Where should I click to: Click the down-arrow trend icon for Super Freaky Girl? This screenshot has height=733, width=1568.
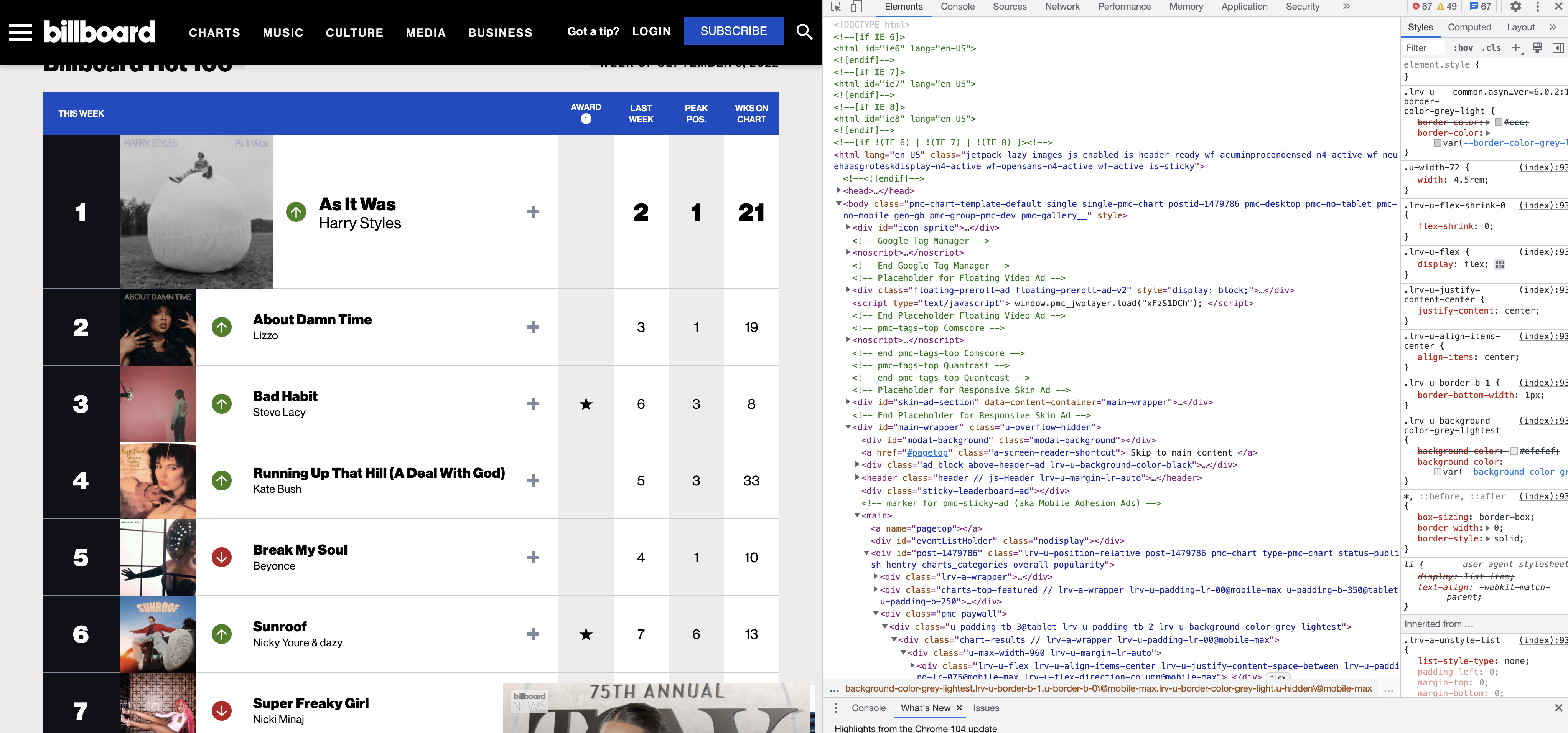click(x=222, y=710)
